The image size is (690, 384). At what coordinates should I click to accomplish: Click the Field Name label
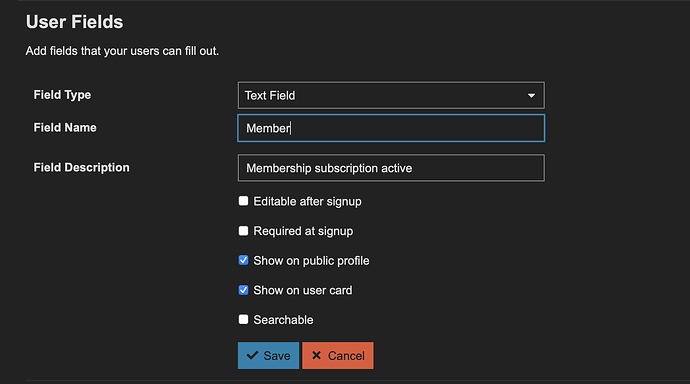pyautogui.click(x=65, y=128)
